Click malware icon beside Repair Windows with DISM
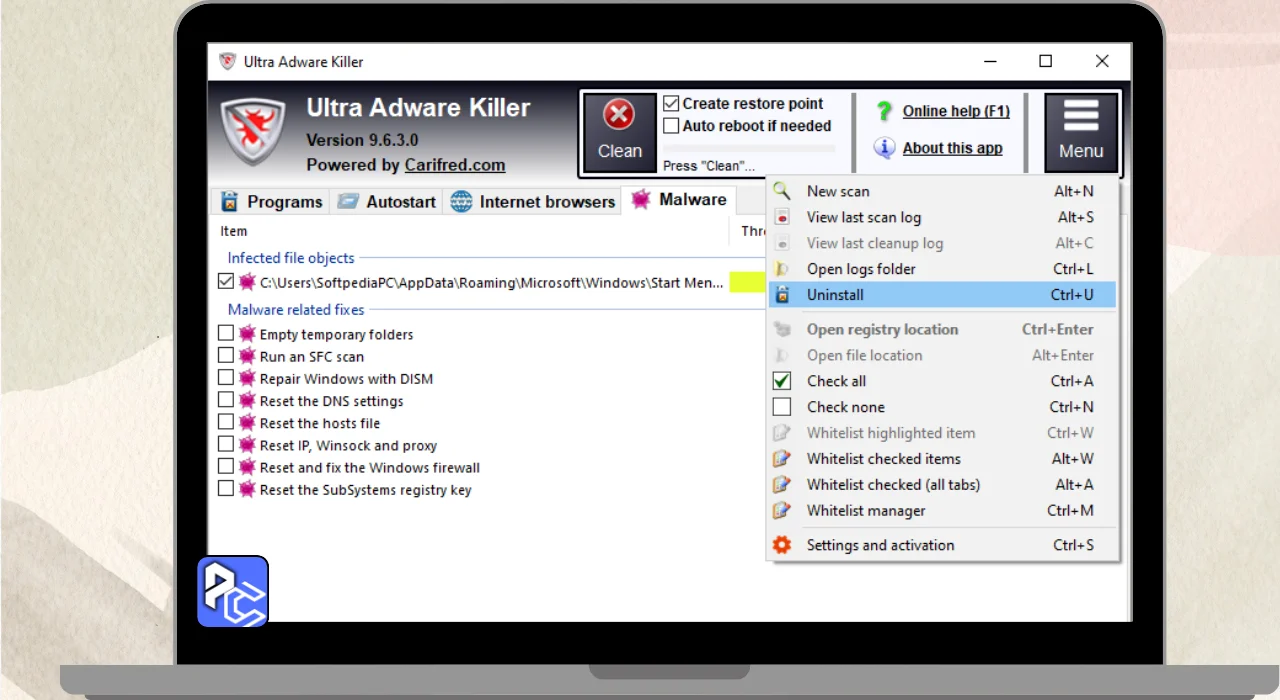1280x700 pixels. pos(247,378)
